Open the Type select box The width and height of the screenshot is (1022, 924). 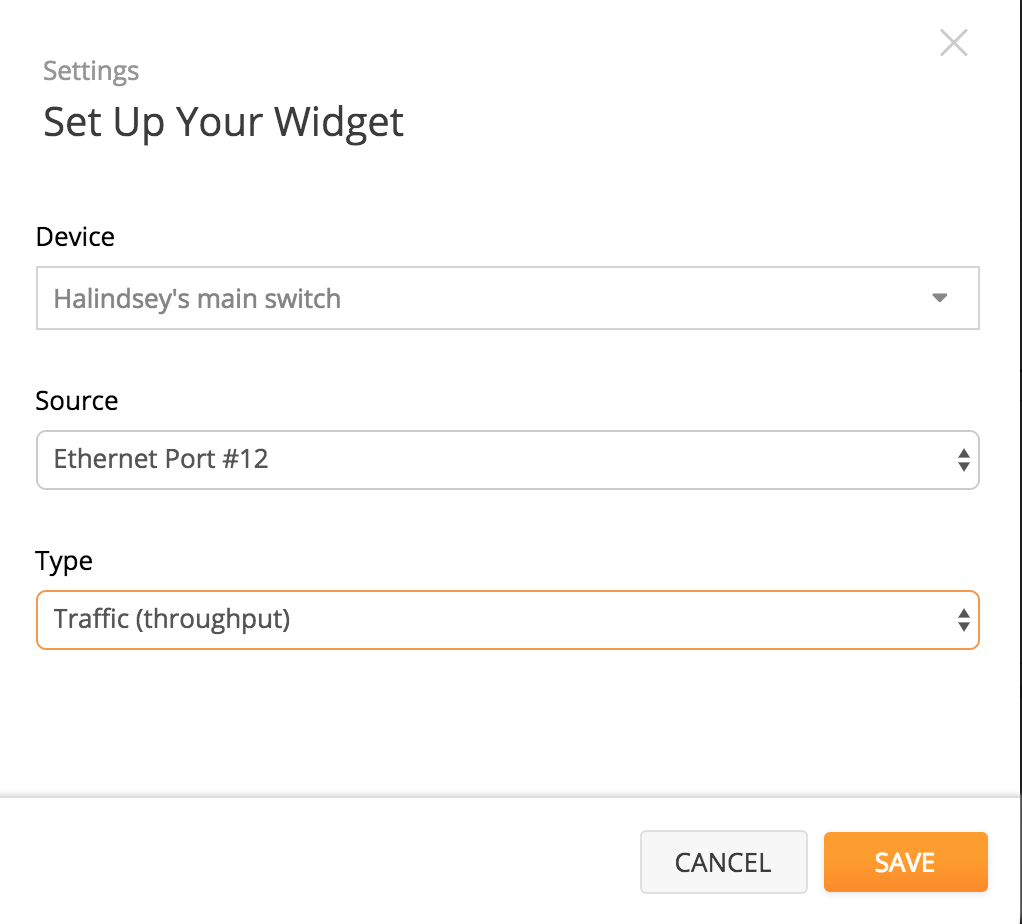[x=507, y=620]
